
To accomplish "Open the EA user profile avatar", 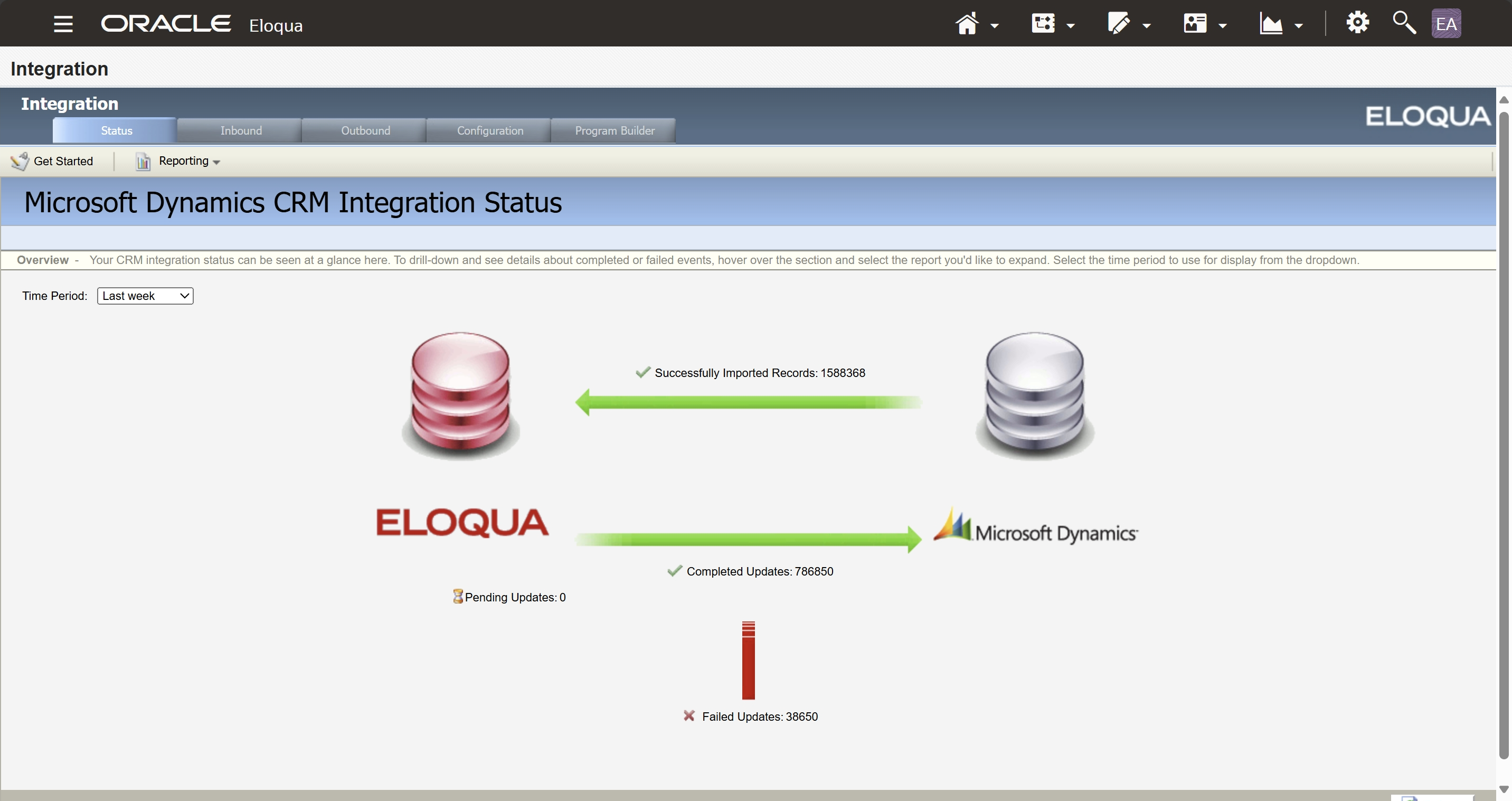I will click(1445, 24).
